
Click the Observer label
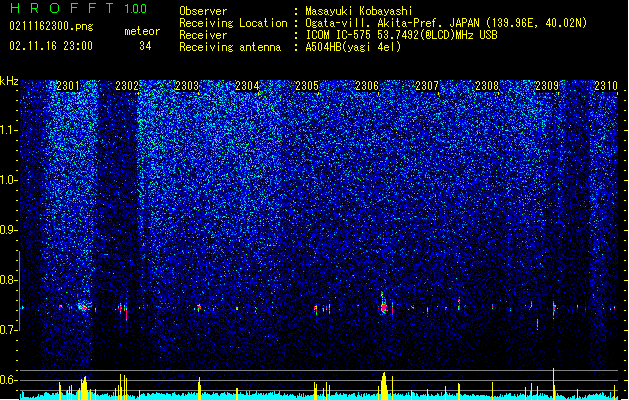(203, 11)
